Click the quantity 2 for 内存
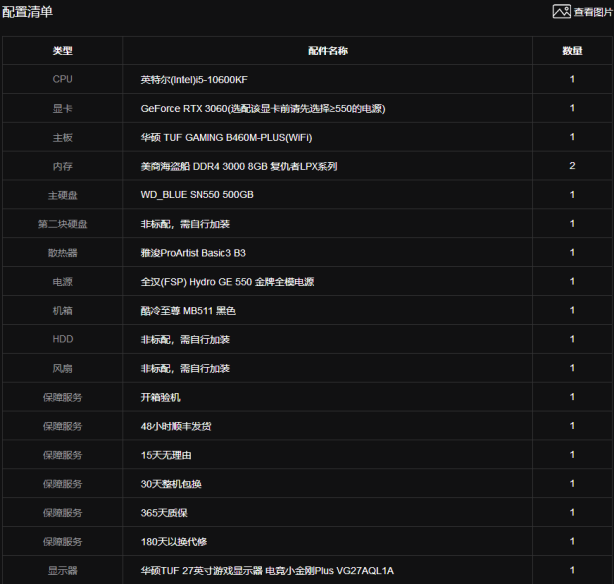Image resolution: width=615 pixels, height=584 pixels. click(572, 166)
